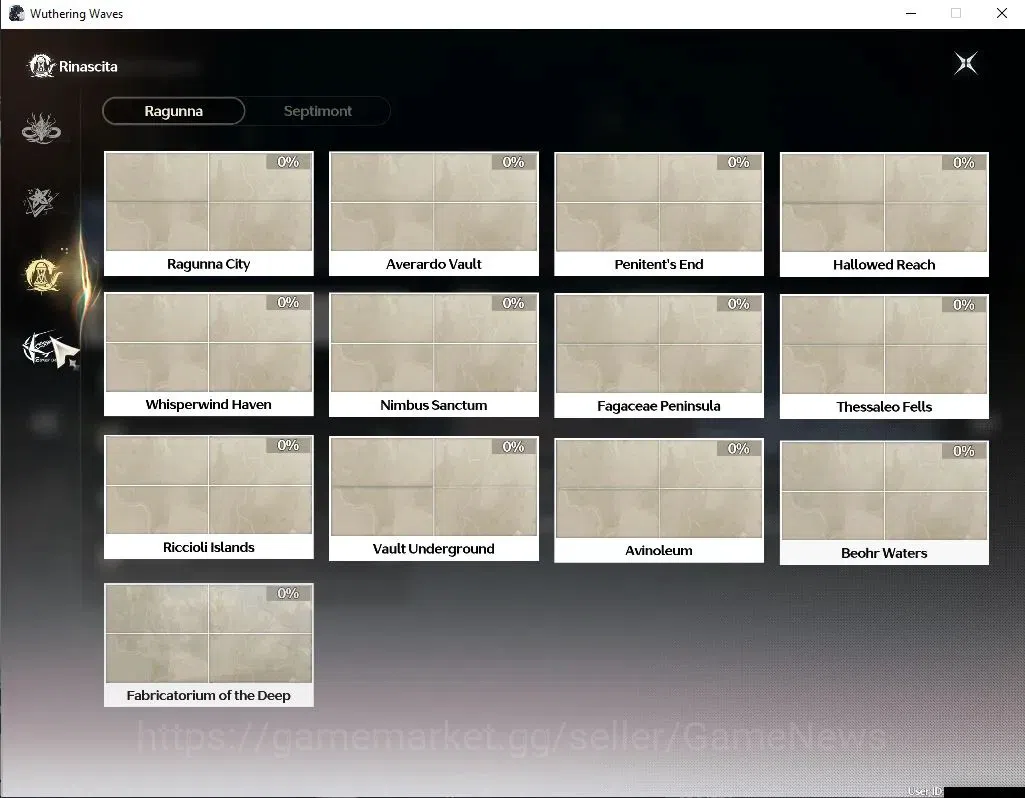Open the Fagaceae Peninsula map card
The height and width of the screenshot is (798, 1025).
click(659, 356)
